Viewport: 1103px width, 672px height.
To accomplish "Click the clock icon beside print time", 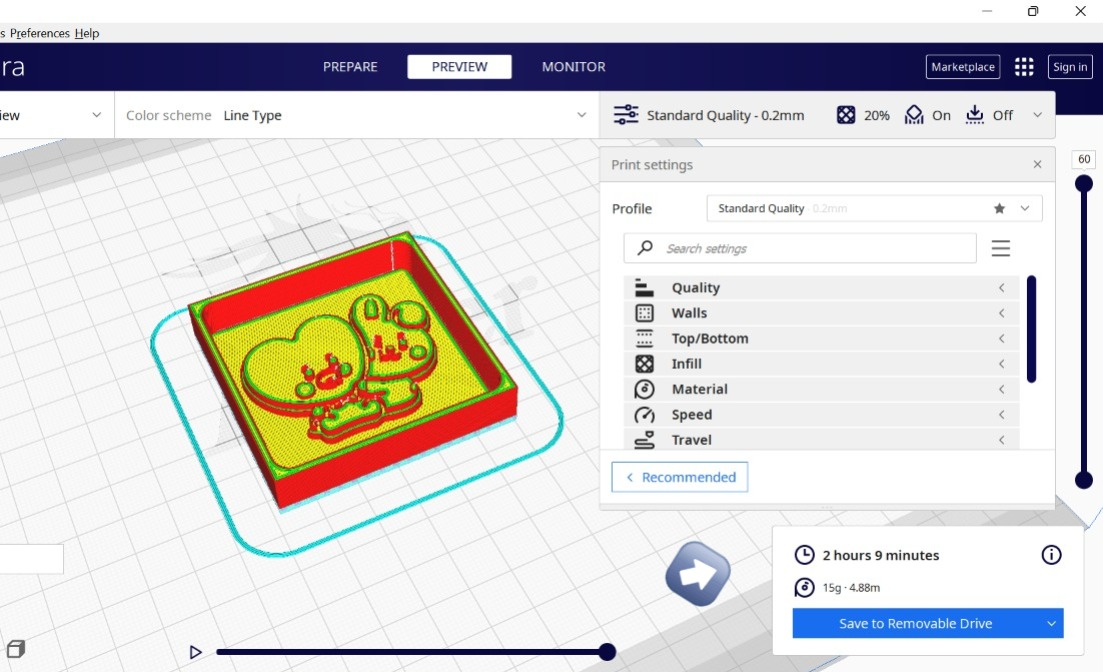I will [804, 555].
